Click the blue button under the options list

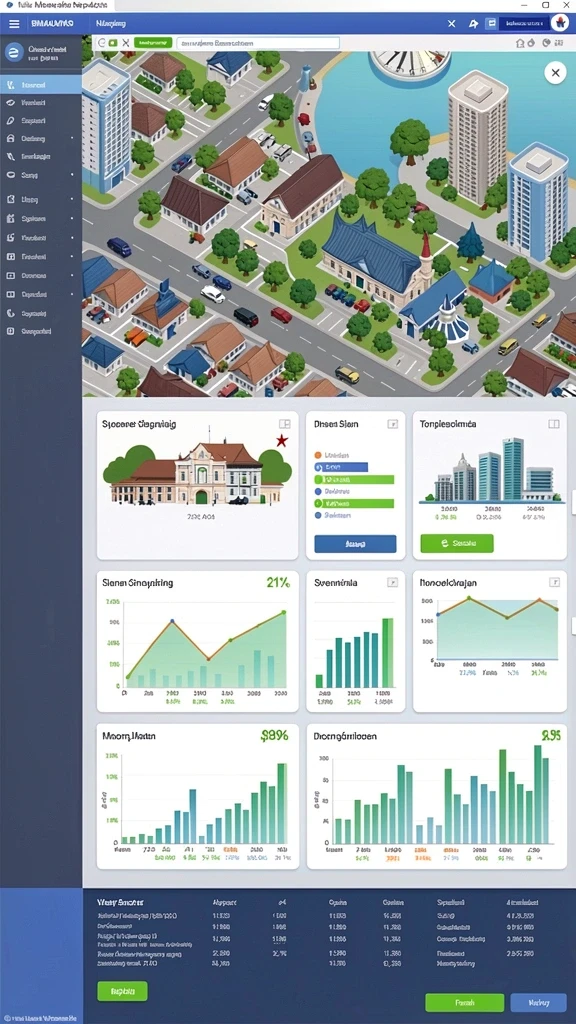click(355, 544)
